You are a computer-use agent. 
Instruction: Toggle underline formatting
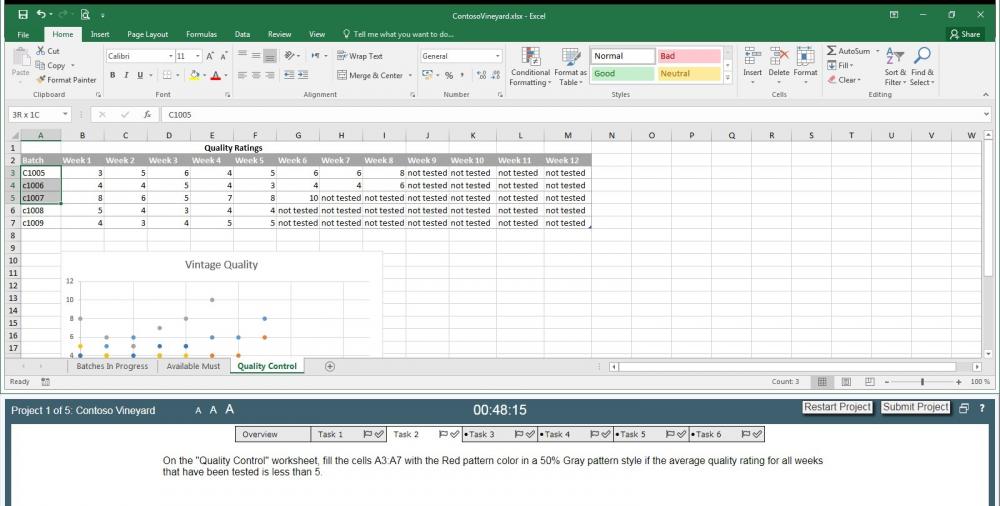(x=140, y=75)
